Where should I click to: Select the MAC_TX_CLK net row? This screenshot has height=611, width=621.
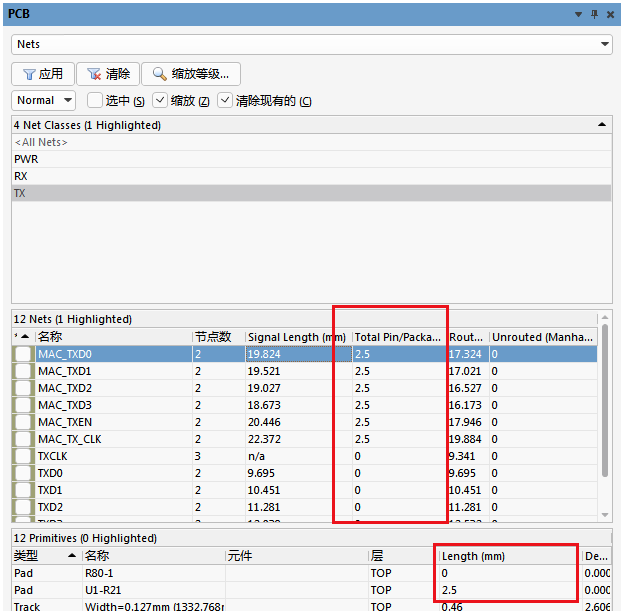pyautogui.click(x=305, y=439)
